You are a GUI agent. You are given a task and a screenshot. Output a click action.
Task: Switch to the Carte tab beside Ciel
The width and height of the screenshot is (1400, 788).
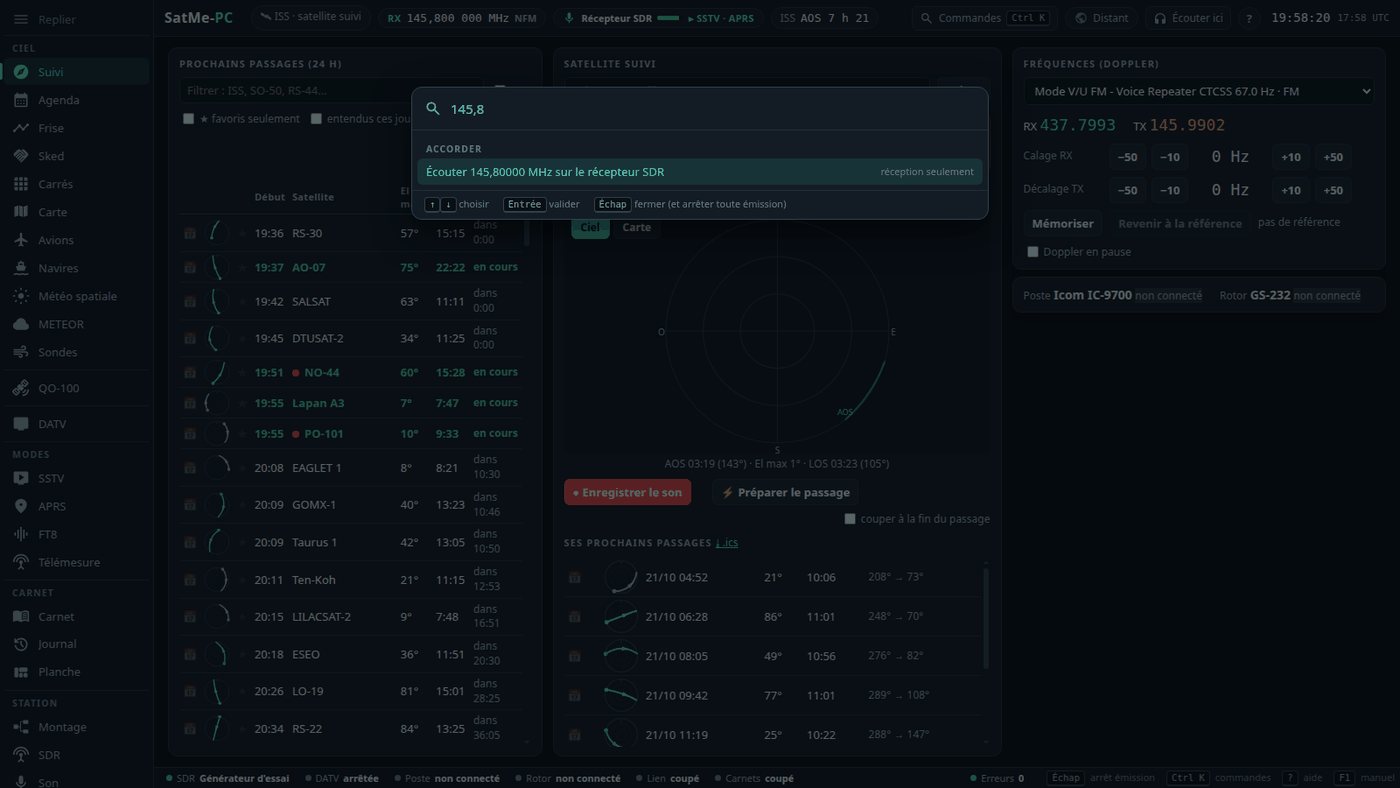(x=637, y=227)
